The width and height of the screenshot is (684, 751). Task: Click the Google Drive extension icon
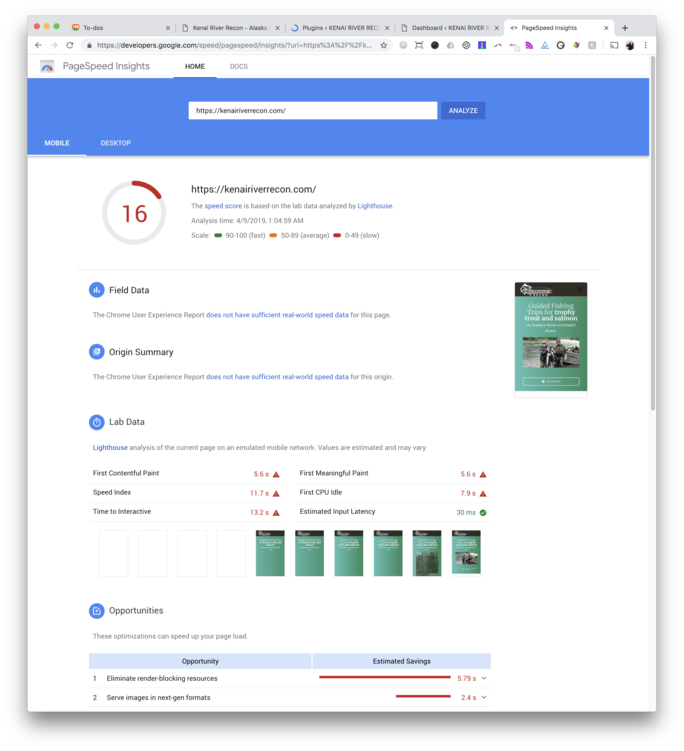point(450,45)
